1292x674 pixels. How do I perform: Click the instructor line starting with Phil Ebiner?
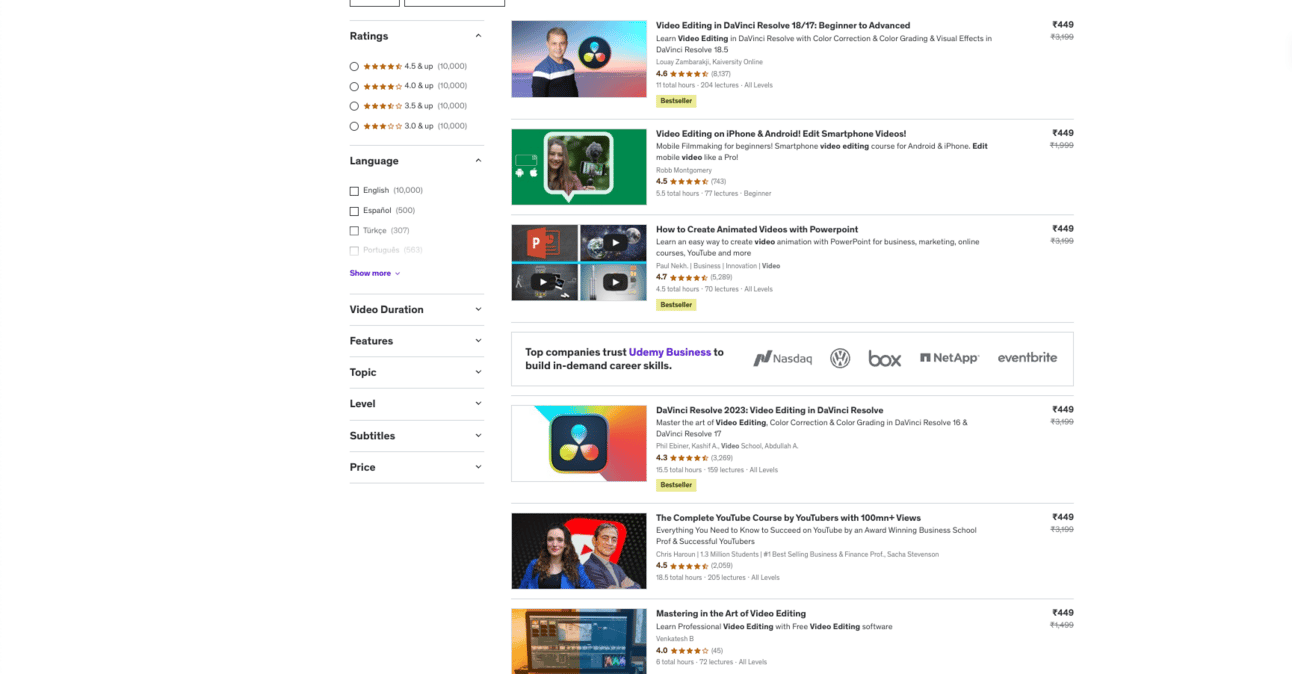point(727,446)
